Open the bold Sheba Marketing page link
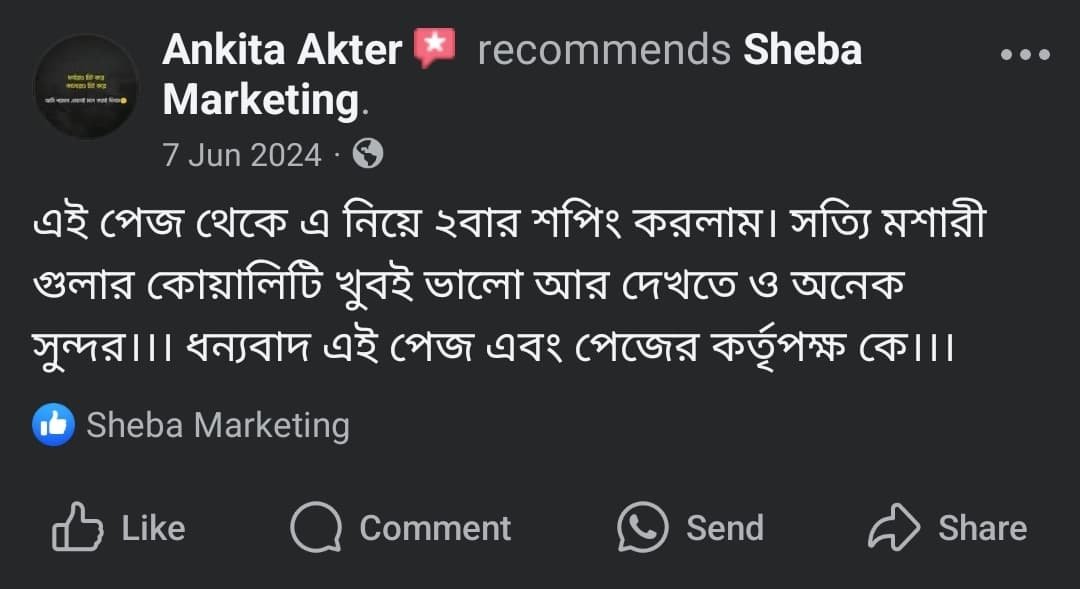 point(802,50)
